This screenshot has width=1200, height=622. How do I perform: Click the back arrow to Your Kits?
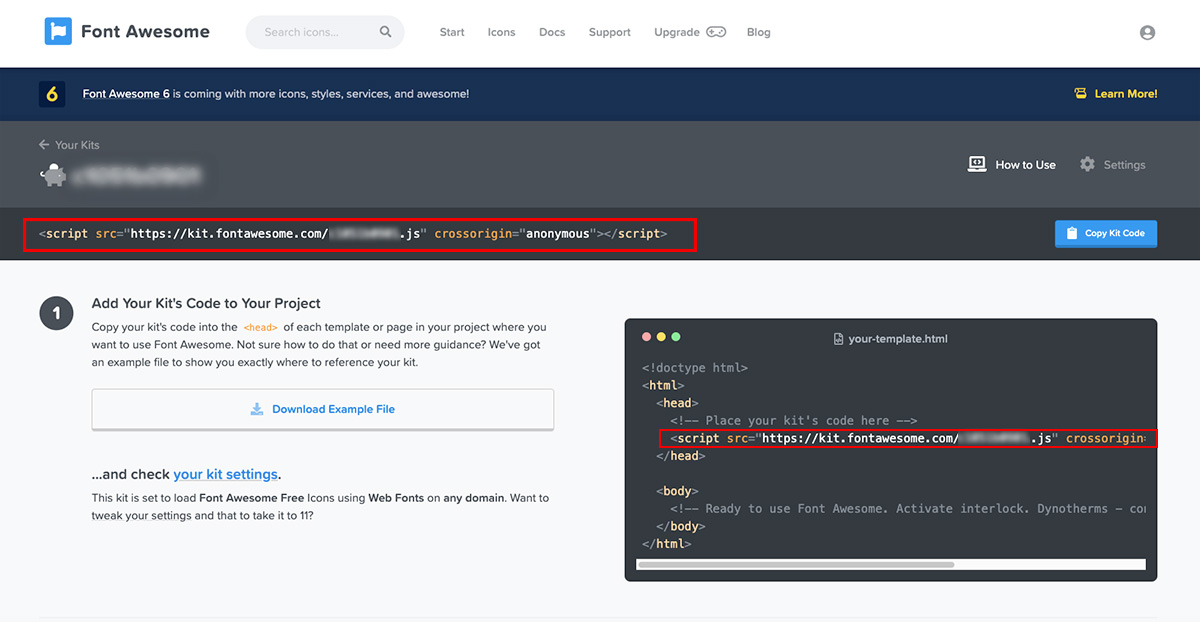point(44,145)
